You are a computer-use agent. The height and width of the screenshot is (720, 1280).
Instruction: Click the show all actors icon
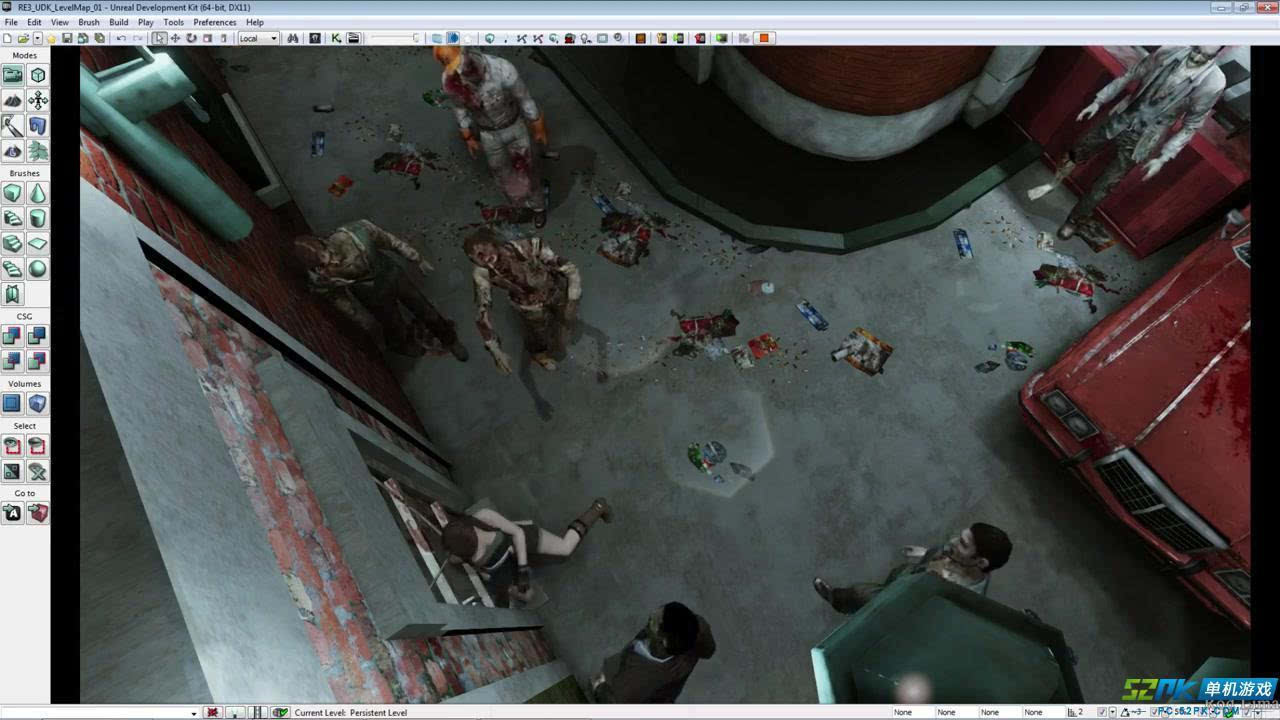tap(37, 471)
